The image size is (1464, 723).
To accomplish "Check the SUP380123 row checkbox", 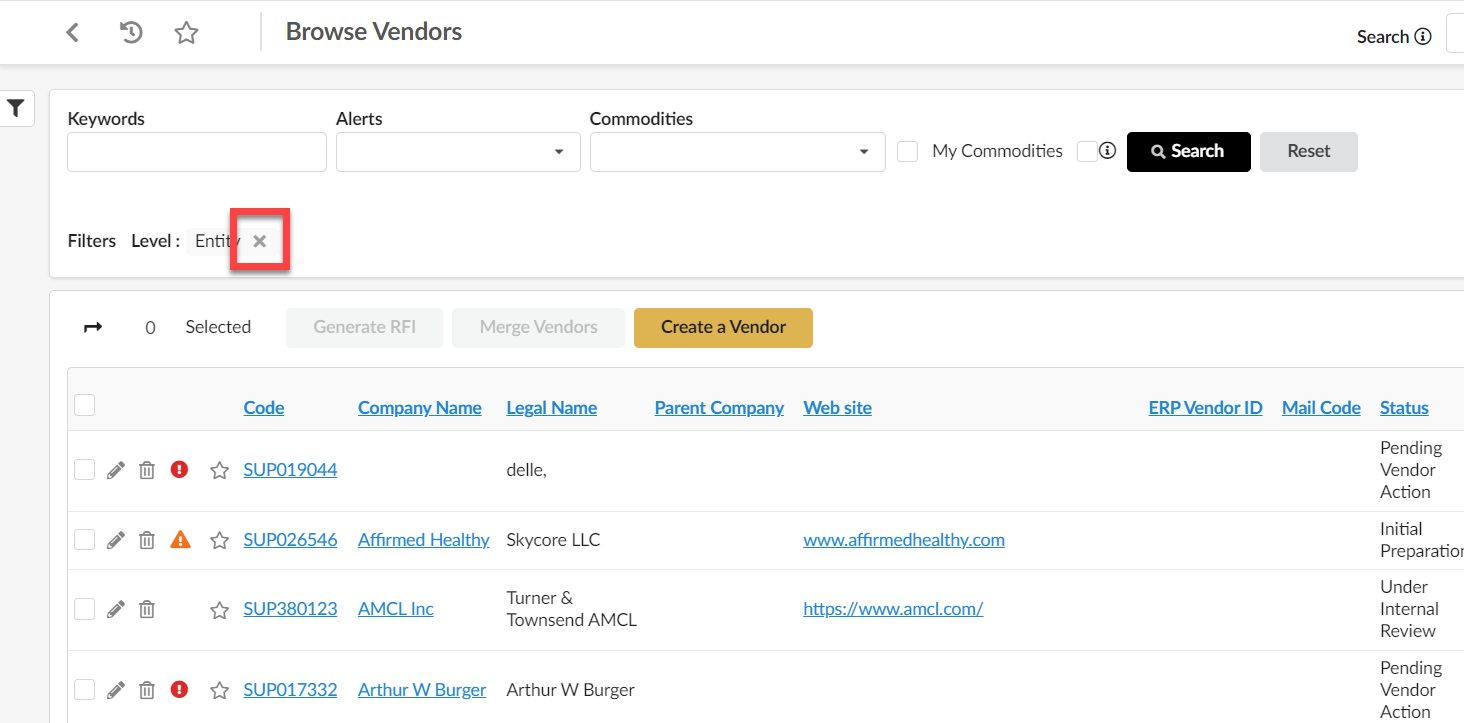I will coord(85,609).
